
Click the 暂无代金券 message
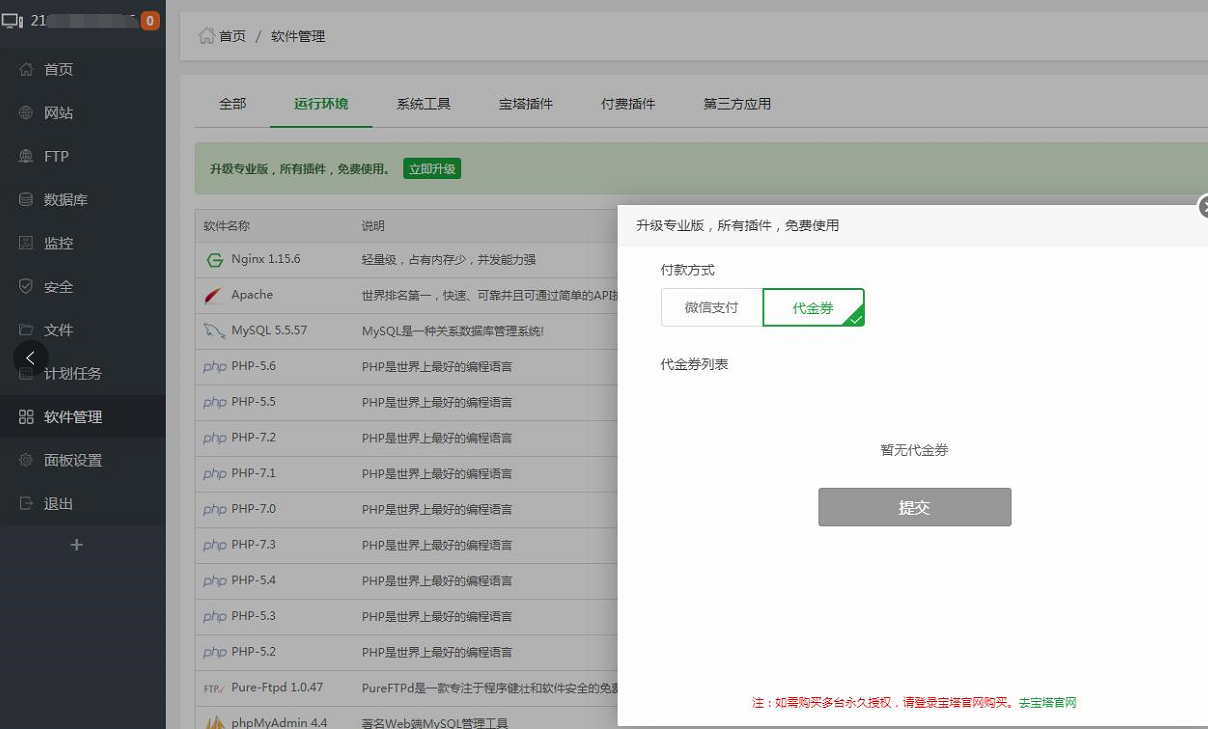click(914, 450)
